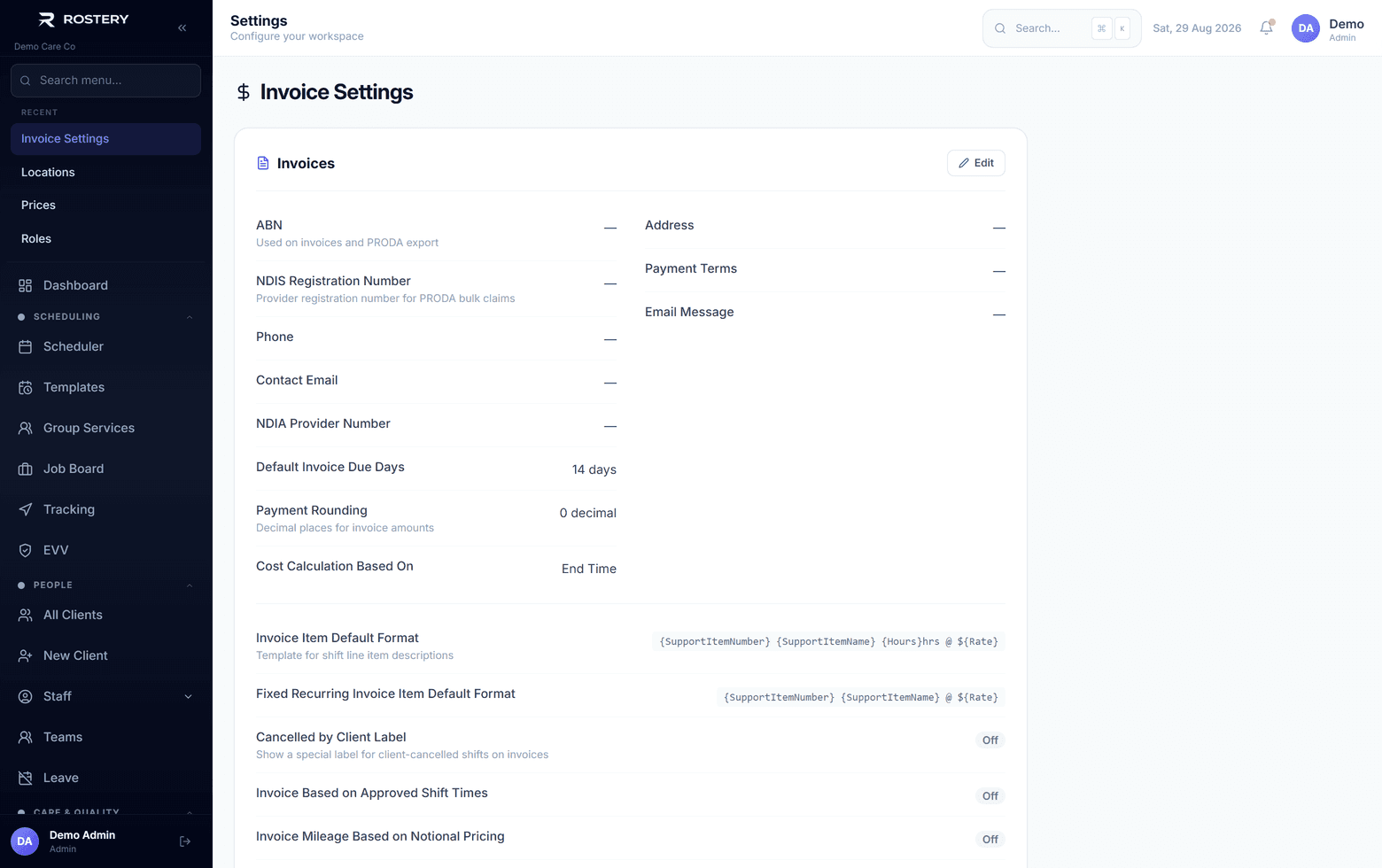Click the Rostery logo
Screen dimensions: 1382x868
(83, 19)
